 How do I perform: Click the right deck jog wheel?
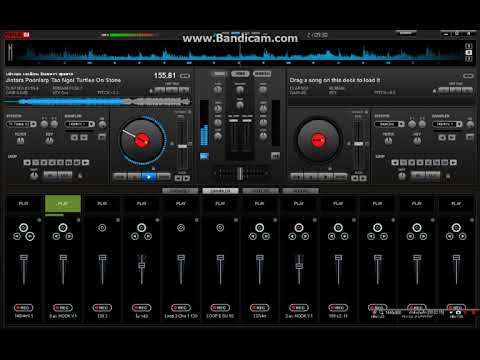(318, 140)
